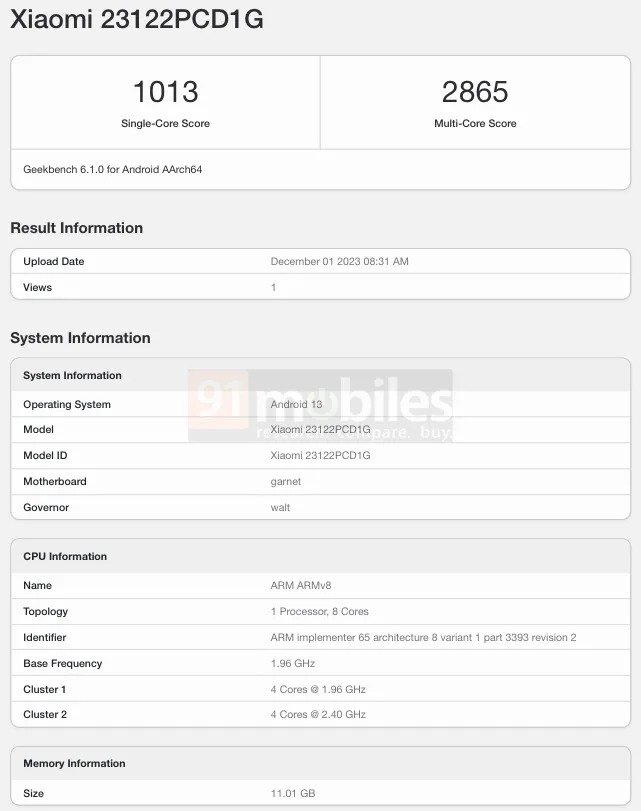Click the motherboard value garnet

[x=286, y=482]
